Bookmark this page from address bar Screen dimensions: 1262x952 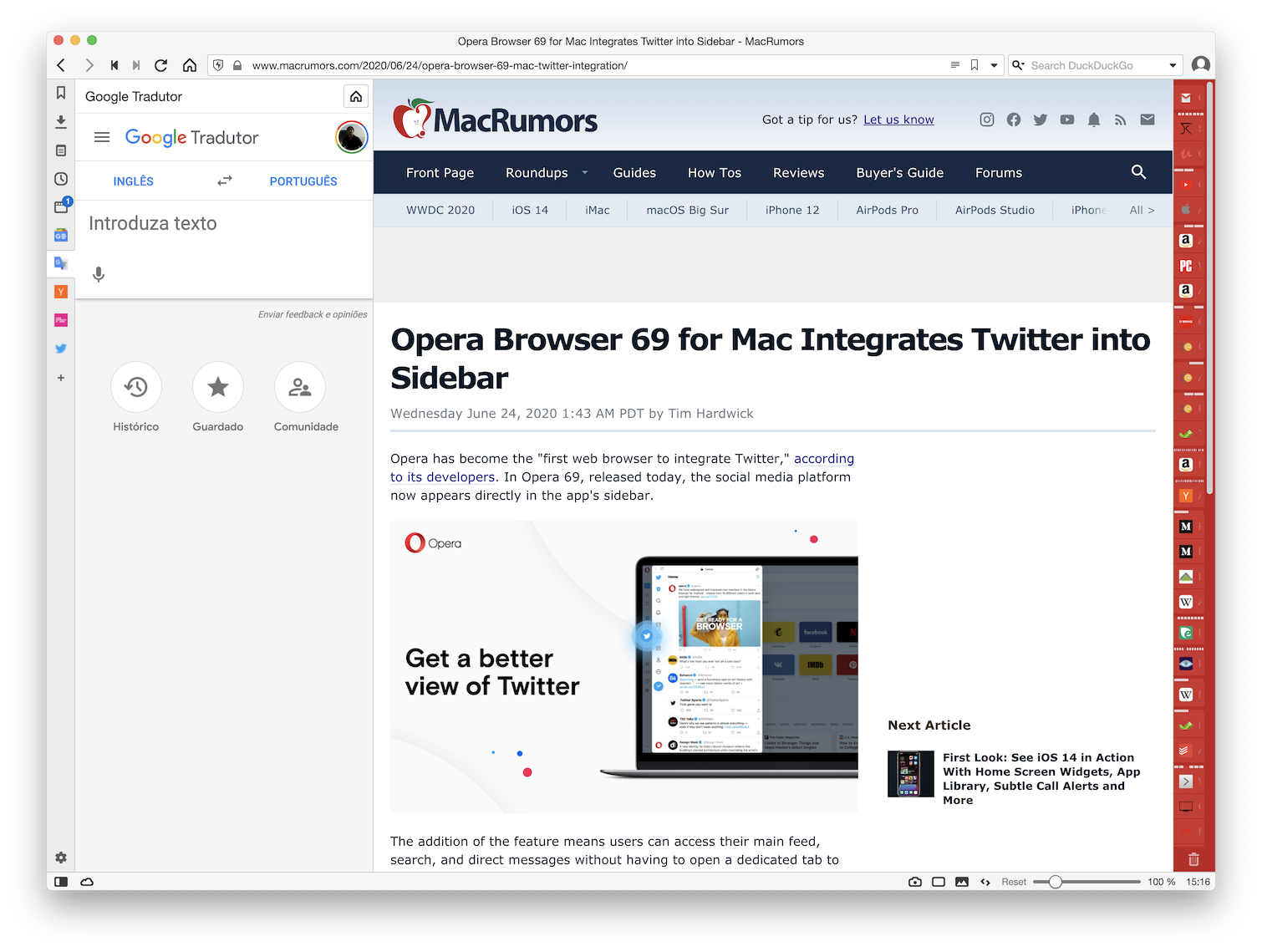974,65
